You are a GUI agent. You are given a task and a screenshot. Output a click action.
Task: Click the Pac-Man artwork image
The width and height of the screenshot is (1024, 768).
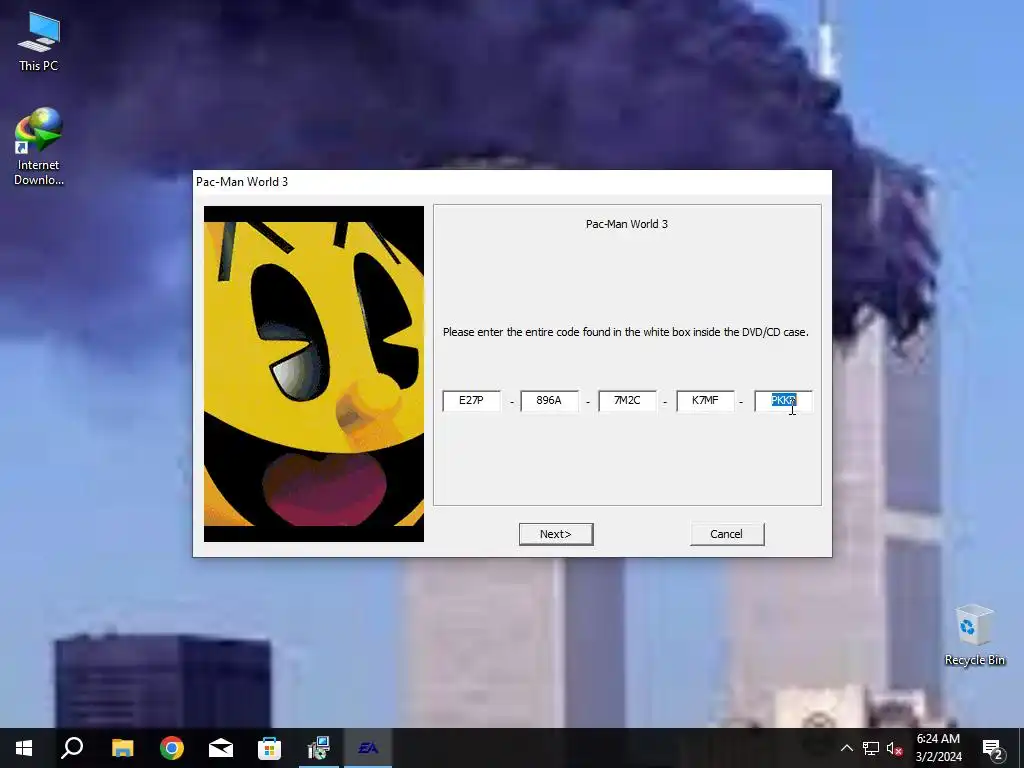pyautogui.click(x=313, y=374)
